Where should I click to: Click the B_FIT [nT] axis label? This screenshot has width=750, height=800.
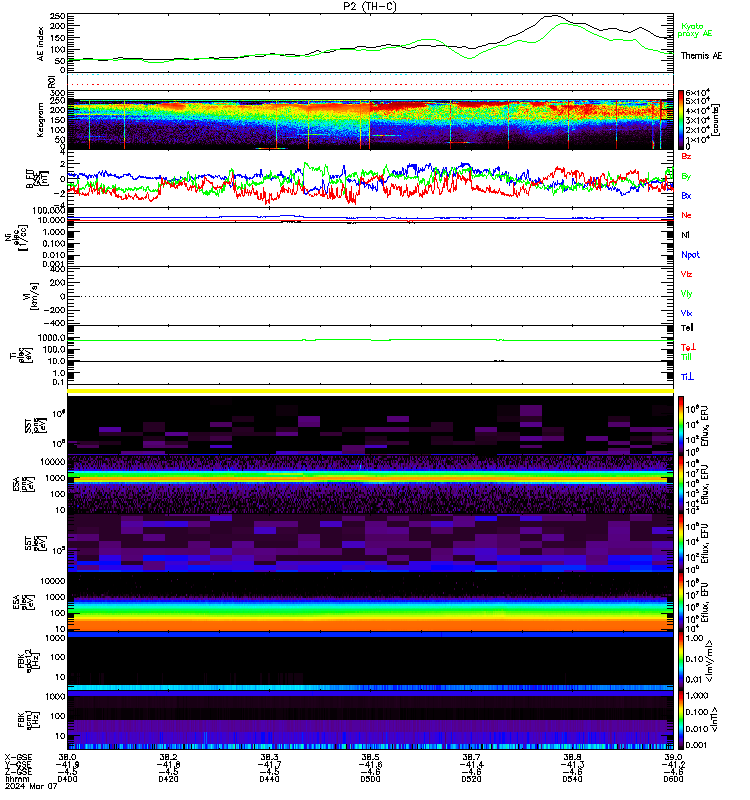click(x=36, y=179)
